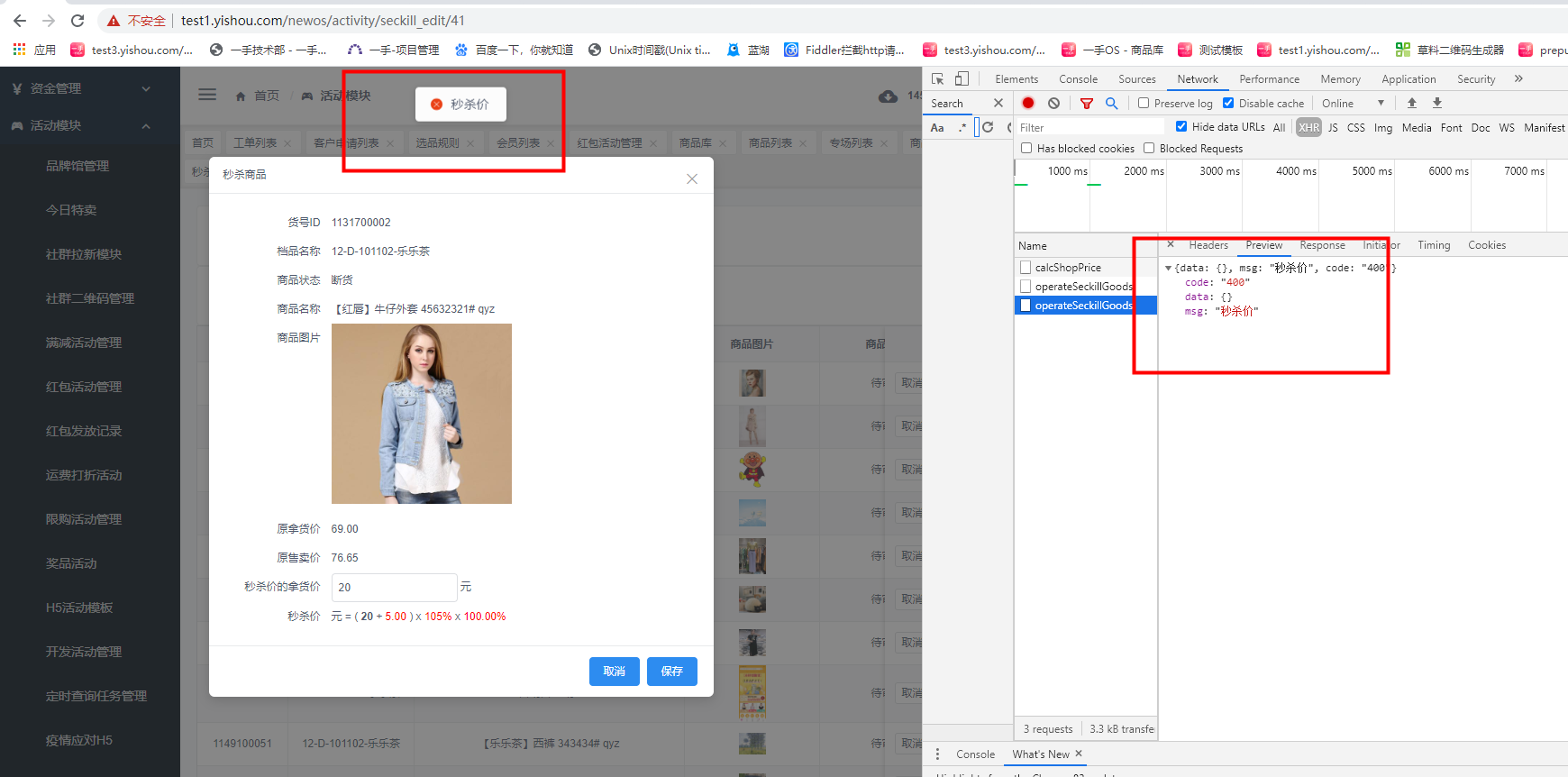Close the 工单列表 page tab

coord(287,143)
